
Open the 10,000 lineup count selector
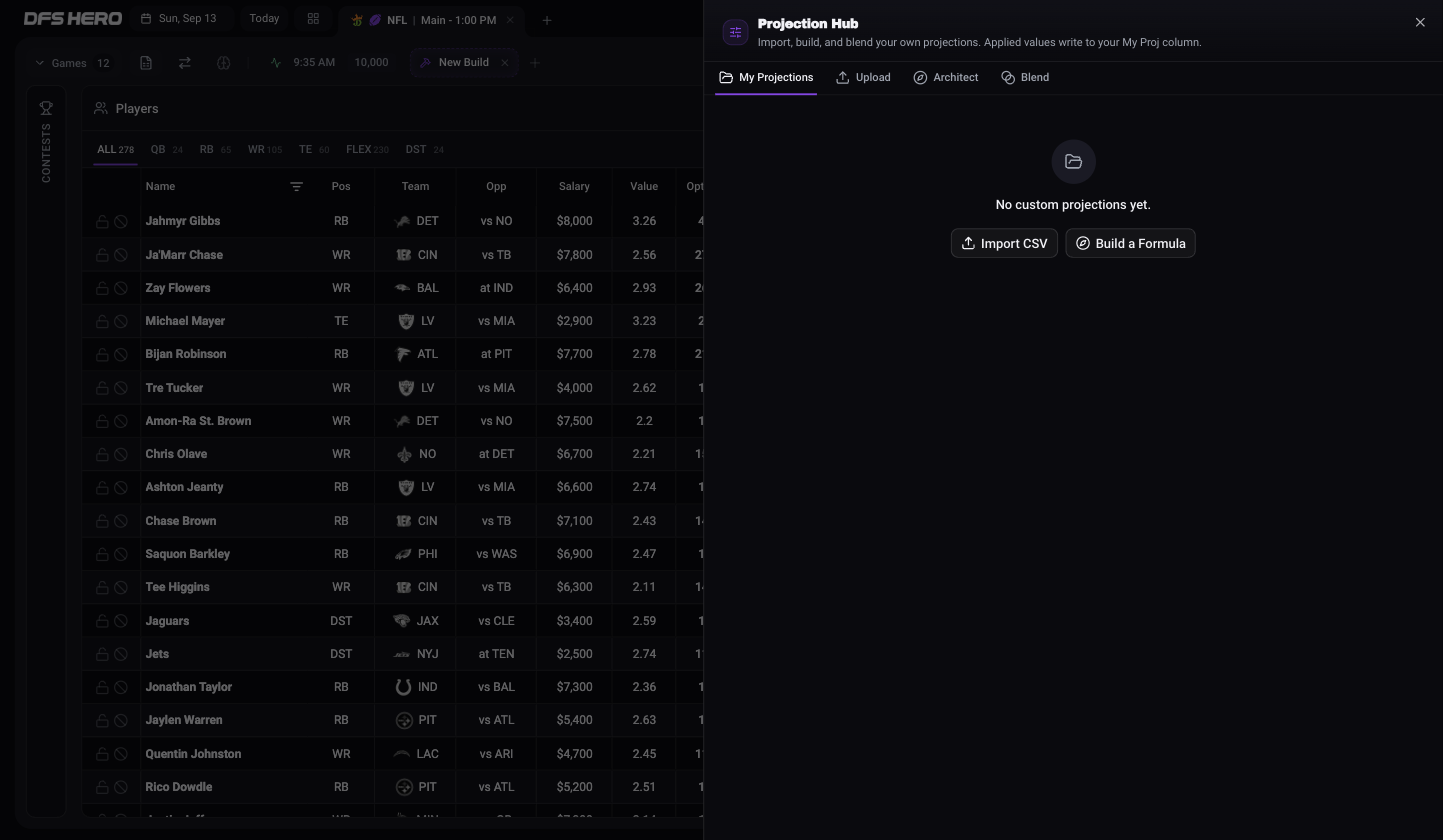coord(371,63)
